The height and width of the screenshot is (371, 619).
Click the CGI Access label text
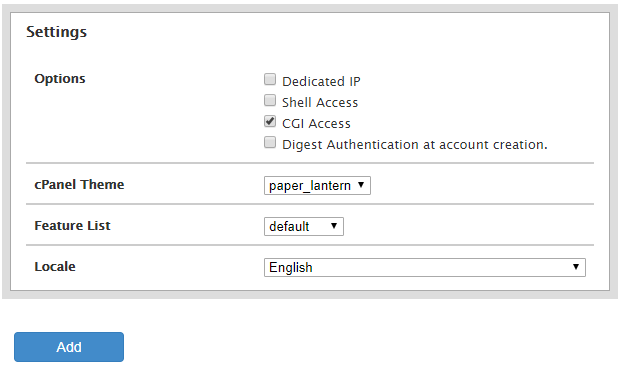pos(317,124)
